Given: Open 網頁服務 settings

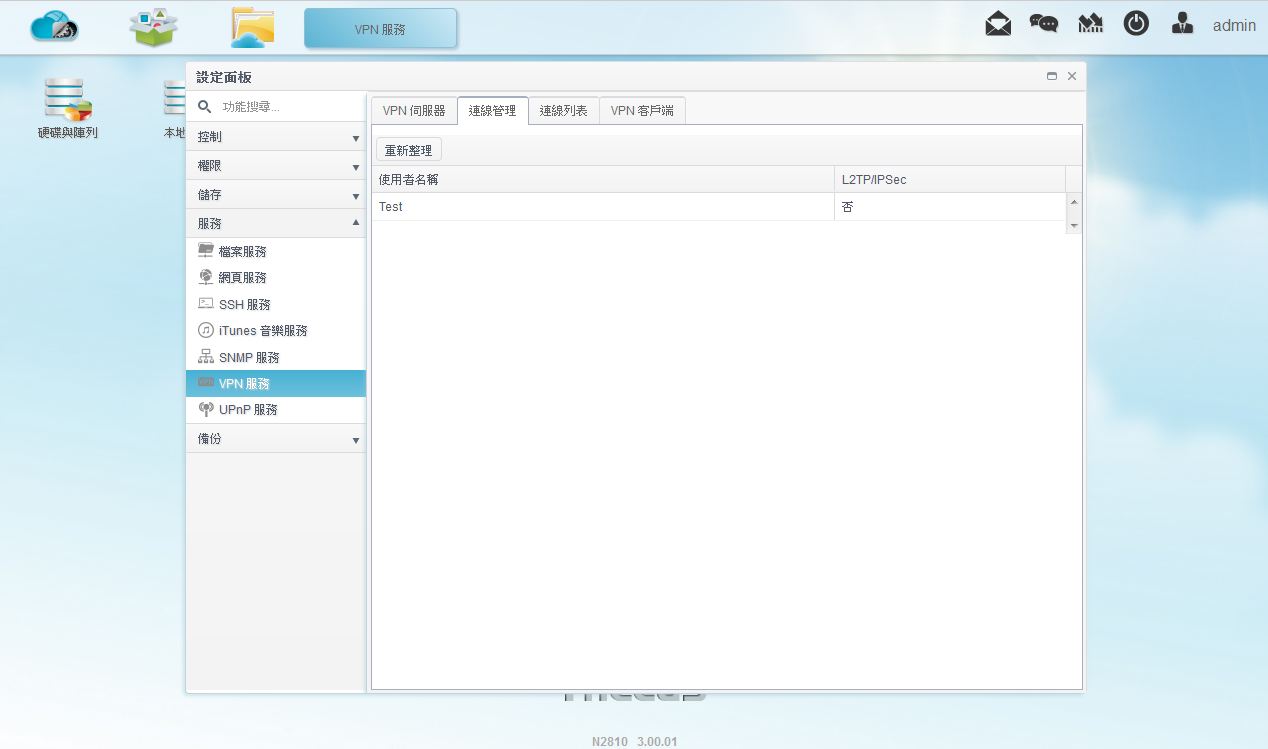Looking at the screenshot, I should (x=276, y=277).
